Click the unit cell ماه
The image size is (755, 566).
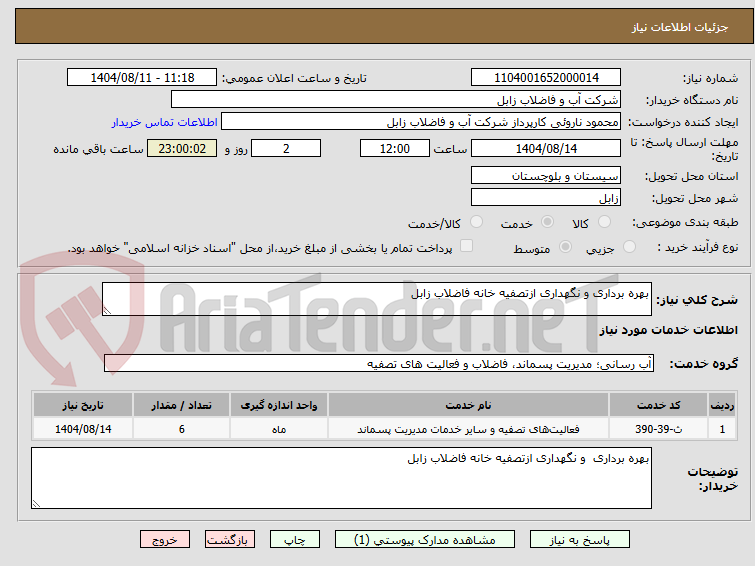coord(279,429)
